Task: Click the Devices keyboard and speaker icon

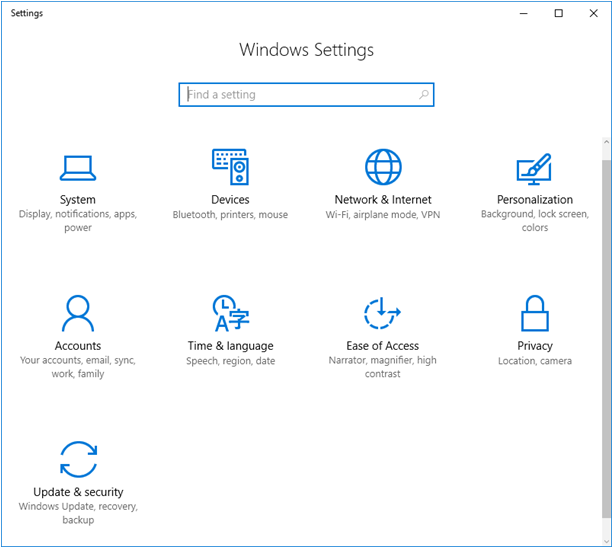Action: click(x=230, y=167)
